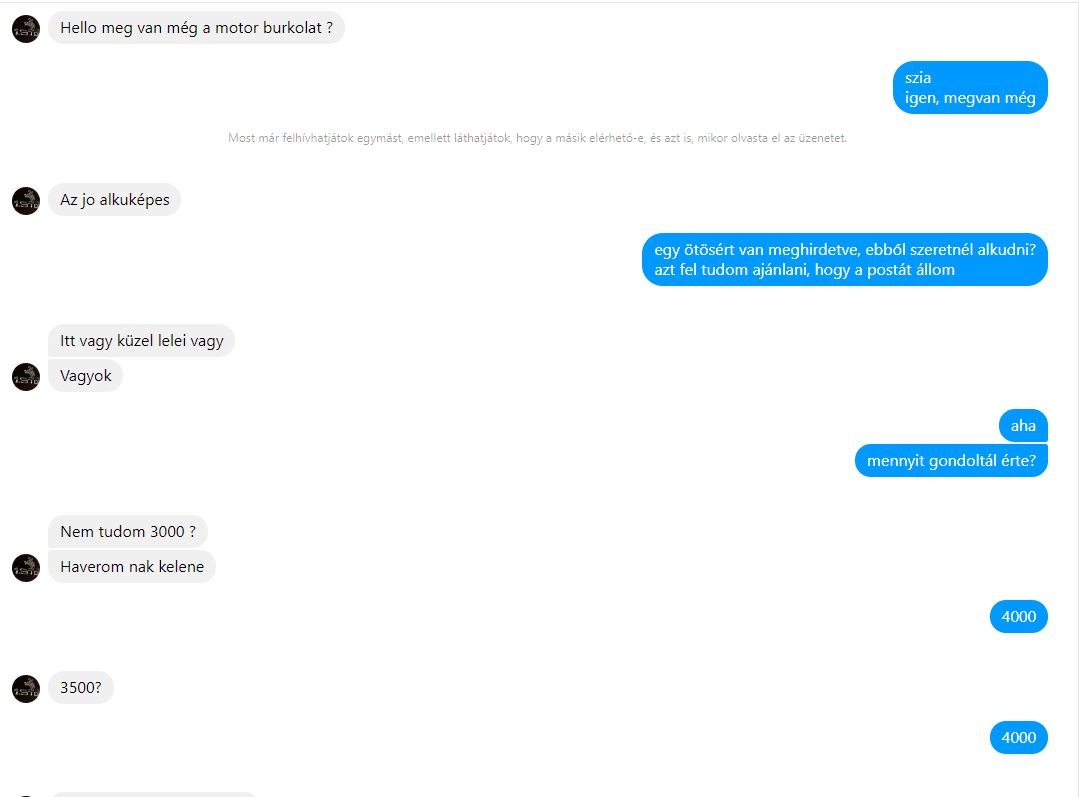Image resolution: width=1079 pixels, height=797 pixels.
Task: Select the "Hello meg van még a motor burkolat ?" bubble
Action: click(x=196, y=28)
